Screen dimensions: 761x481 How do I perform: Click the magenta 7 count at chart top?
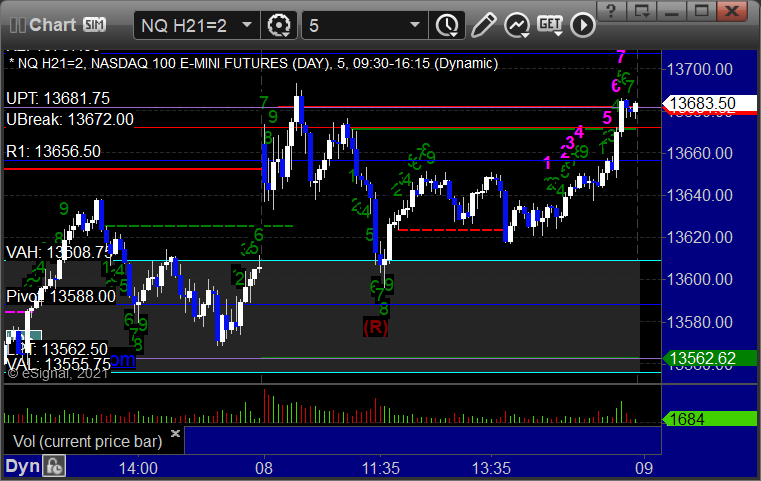(621, 57)
